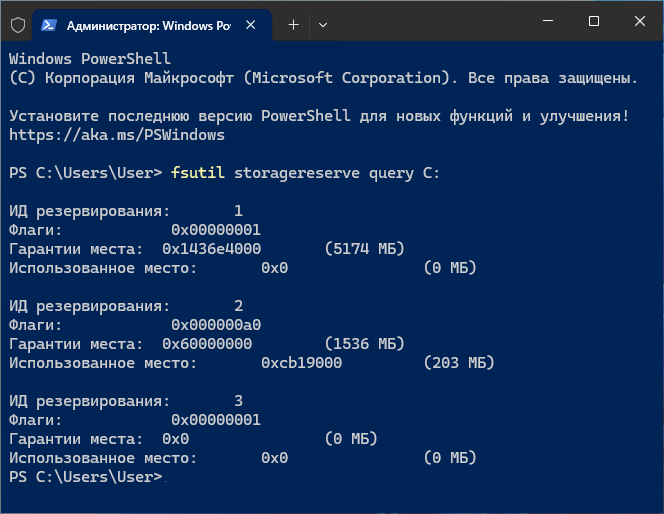This screenshot has width=664, height=514.
Task: Click the (1536 МБ) value
Action: (365, 344)
